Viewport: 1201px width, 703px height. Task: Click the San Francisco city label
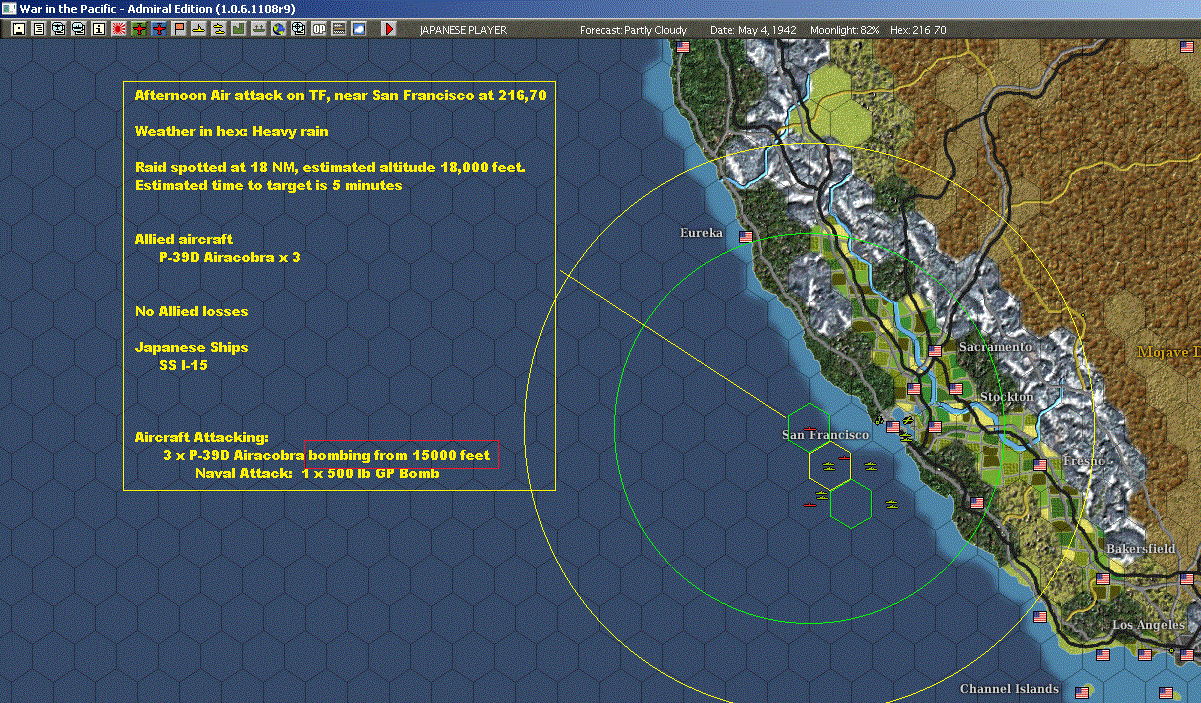(825, 435)
